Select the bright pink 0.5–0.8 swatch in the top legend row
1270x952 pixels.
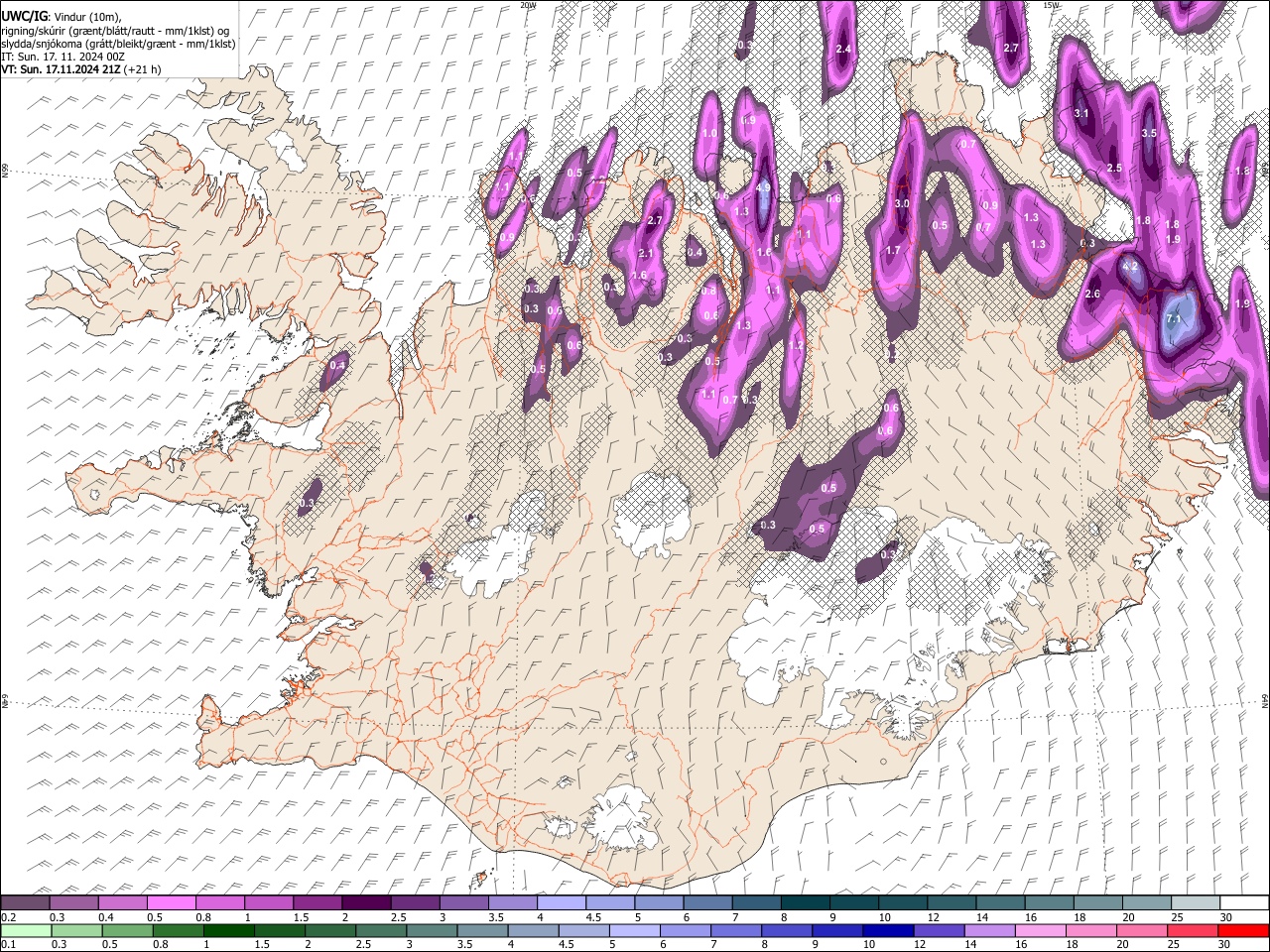[172, 902]
